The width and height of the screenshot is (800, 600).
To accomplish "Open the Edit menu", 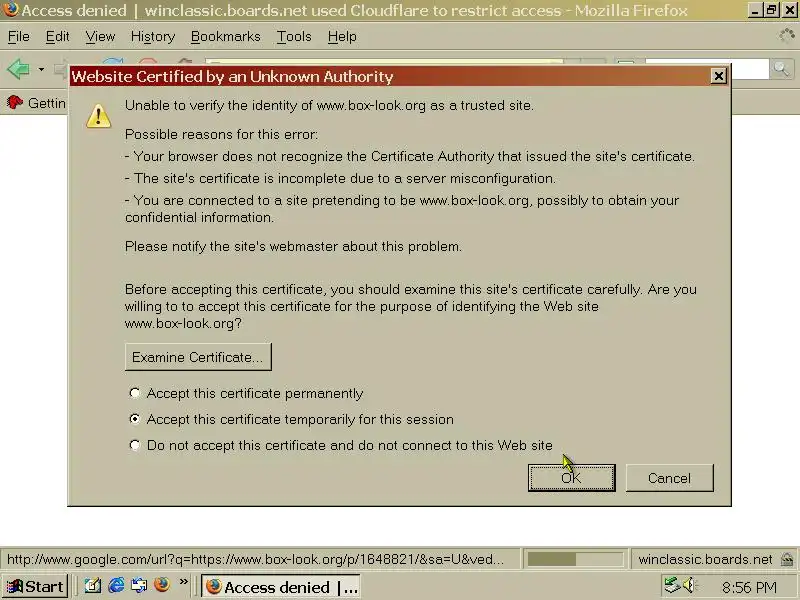I will tap(57, 37).
